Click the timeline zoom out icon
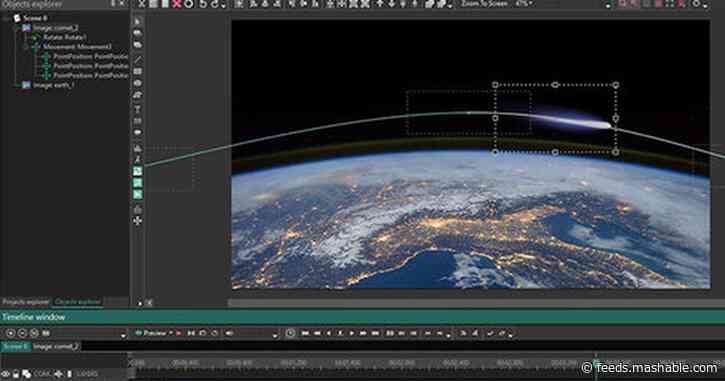Image resolution: width=725 pixels, height=381 pixels. pyautogui.click(x=22, y=333)
